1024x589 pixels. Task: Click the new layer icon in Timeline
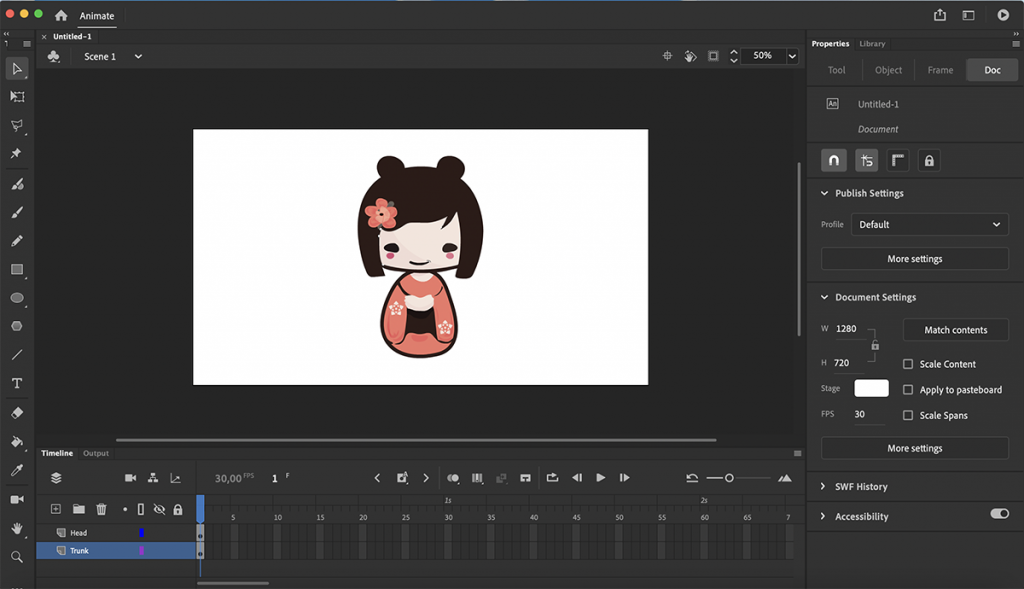tap(56, 509)
